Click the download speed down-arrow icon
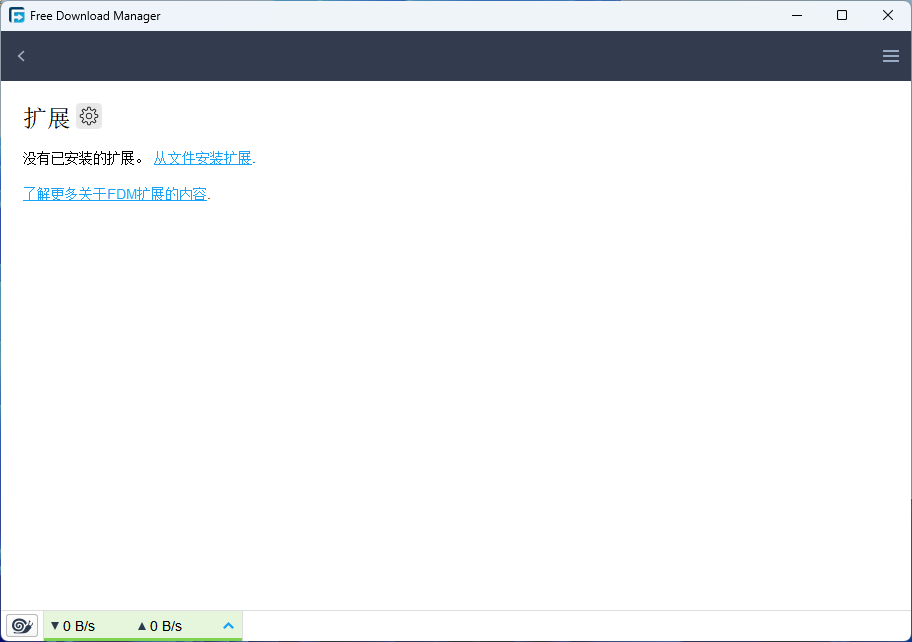This screenshot has width=912, height=642. pos(54,626)
